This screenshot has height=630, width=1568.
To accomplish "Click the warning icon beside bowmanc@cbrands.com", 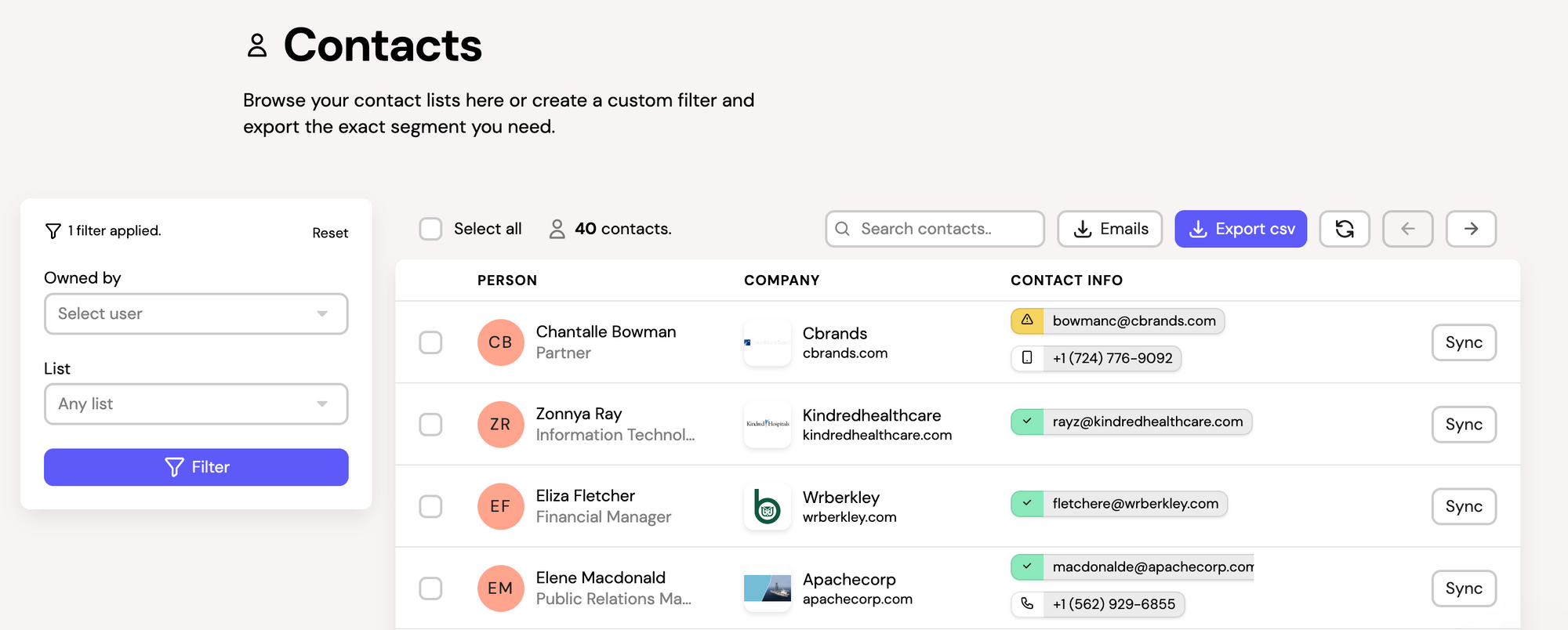I will [1027, 320].
